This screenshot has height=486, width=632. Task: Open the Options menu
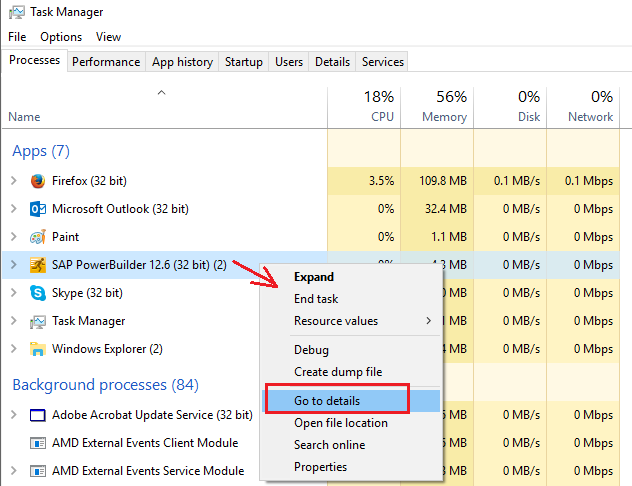tap(61, 37)
